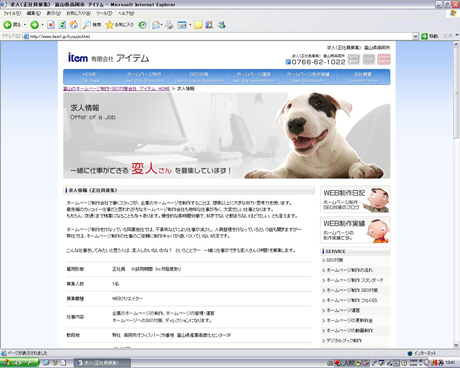The image size is (460, 368).
Task: Open the History toolbar icon
Action: (x=142, y=25)
